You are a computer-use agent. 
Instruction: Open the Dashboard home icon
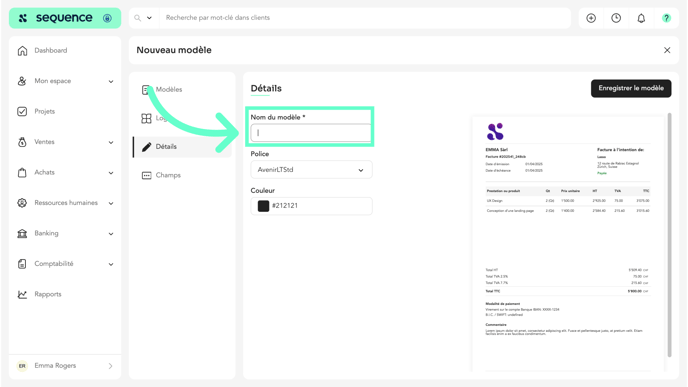pyautogui.click(x=22, y=50)
